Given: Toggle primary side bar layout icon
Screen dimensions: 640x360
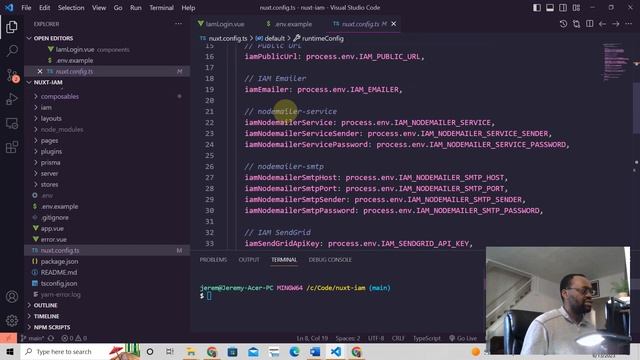Looking at the screenshot, I should pyautogui.click(x=537, y=7).
